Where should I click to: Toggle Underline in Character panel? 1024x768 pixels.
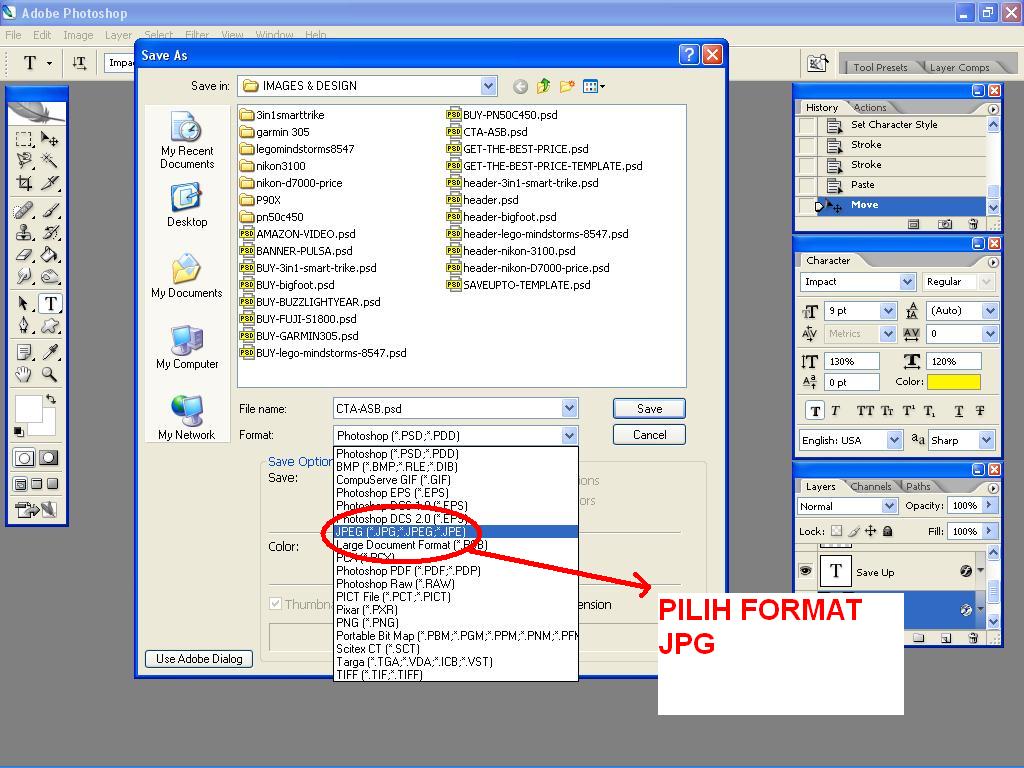959,411
